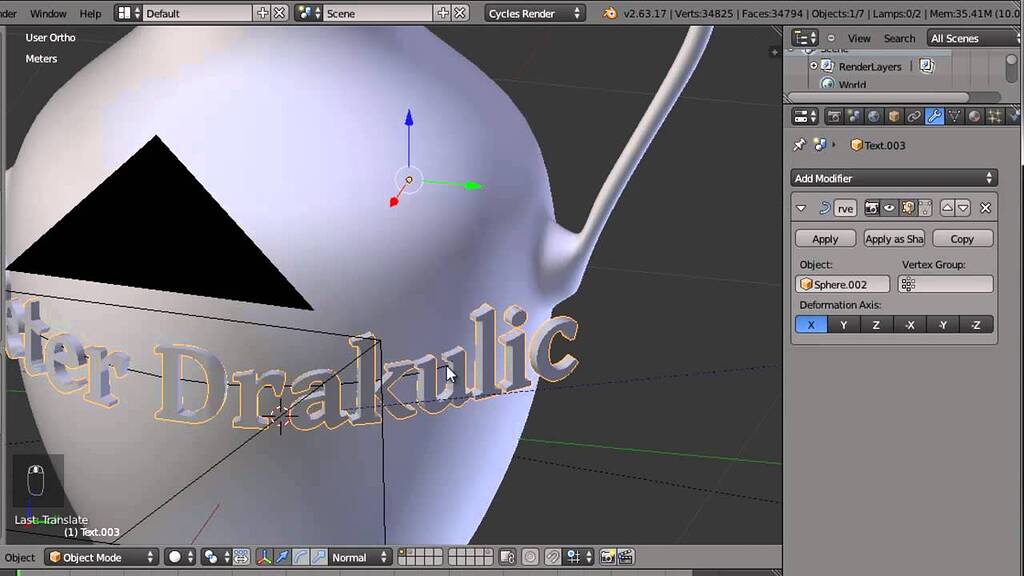The image size is (1024, 576).
Task: Open Object properties using the orange cube icon
Action: click(x=893, y=117)
